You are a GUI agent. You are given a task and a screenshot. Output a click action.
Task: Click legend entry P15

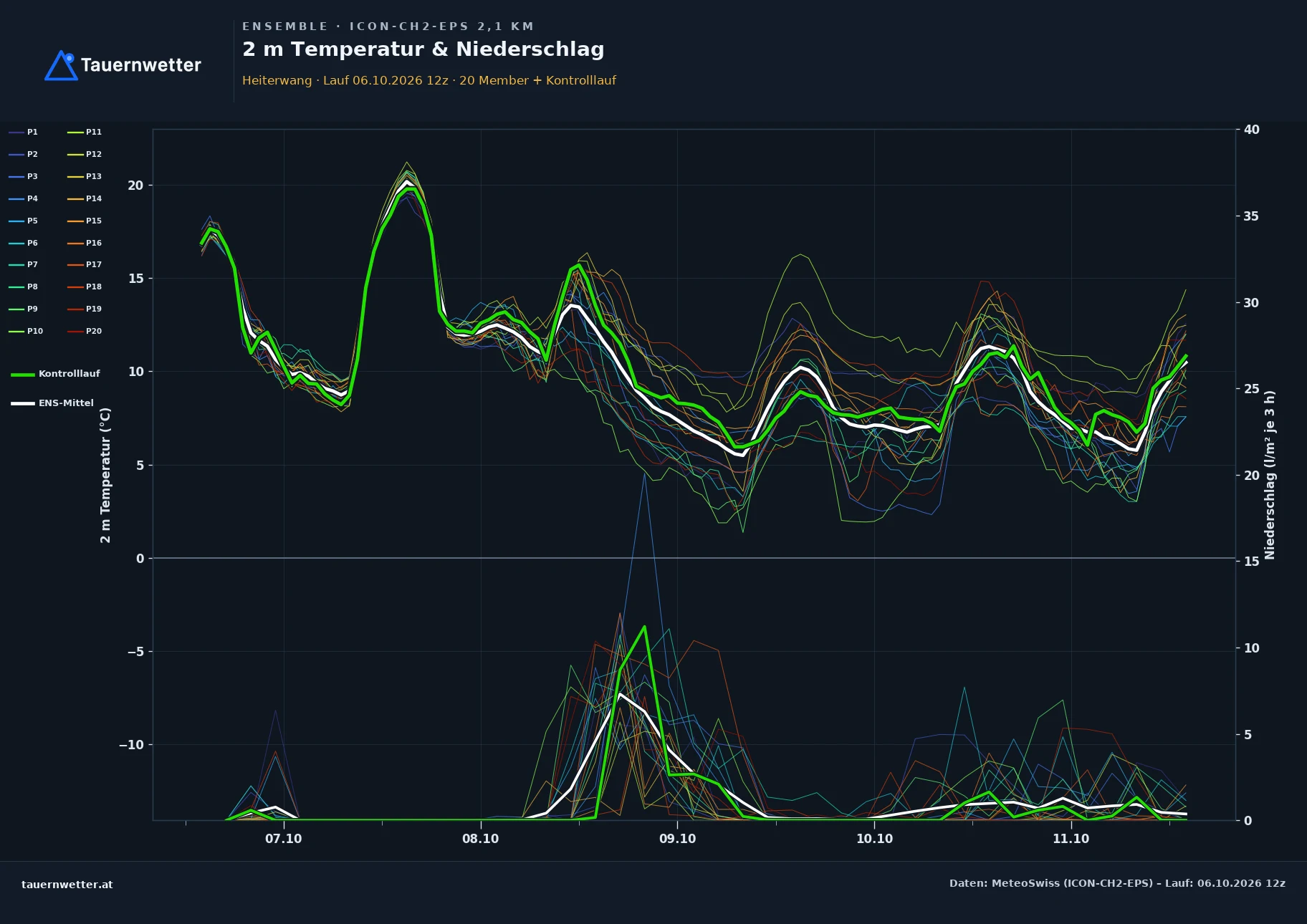85,221
